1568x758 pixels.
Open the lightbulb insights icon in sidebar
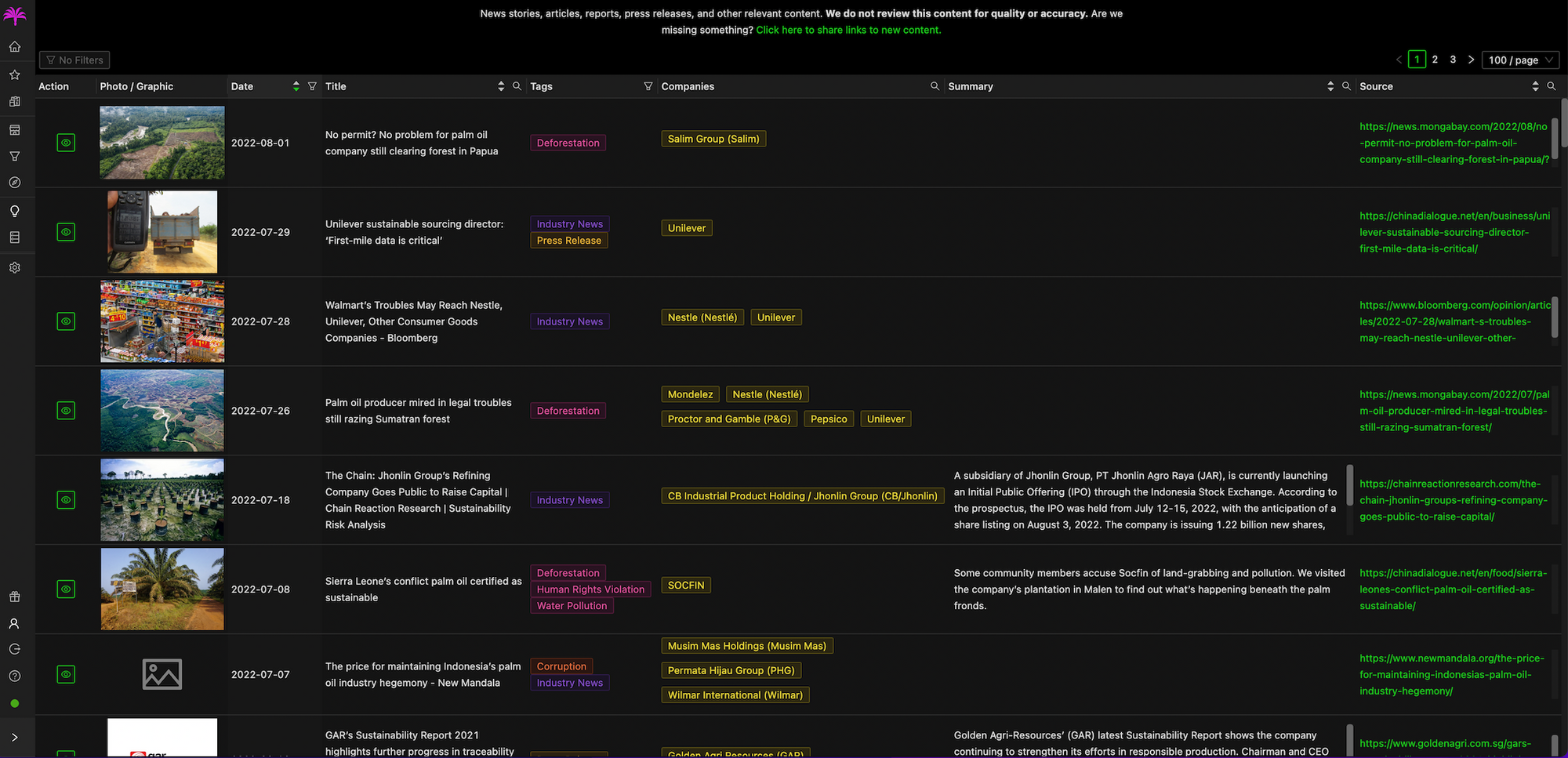(x=14, y=211)
